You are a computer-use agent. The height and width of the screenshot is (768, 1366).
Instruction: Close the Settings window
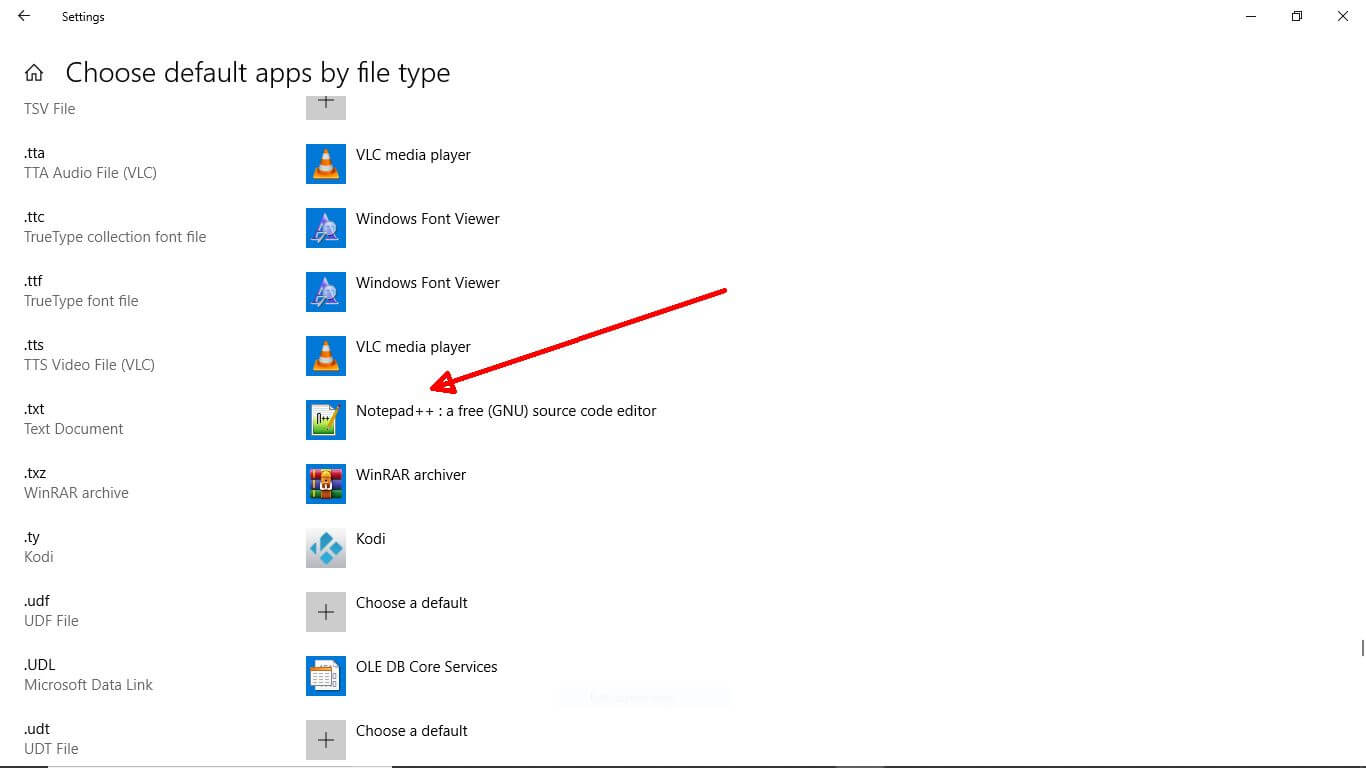1343,16
